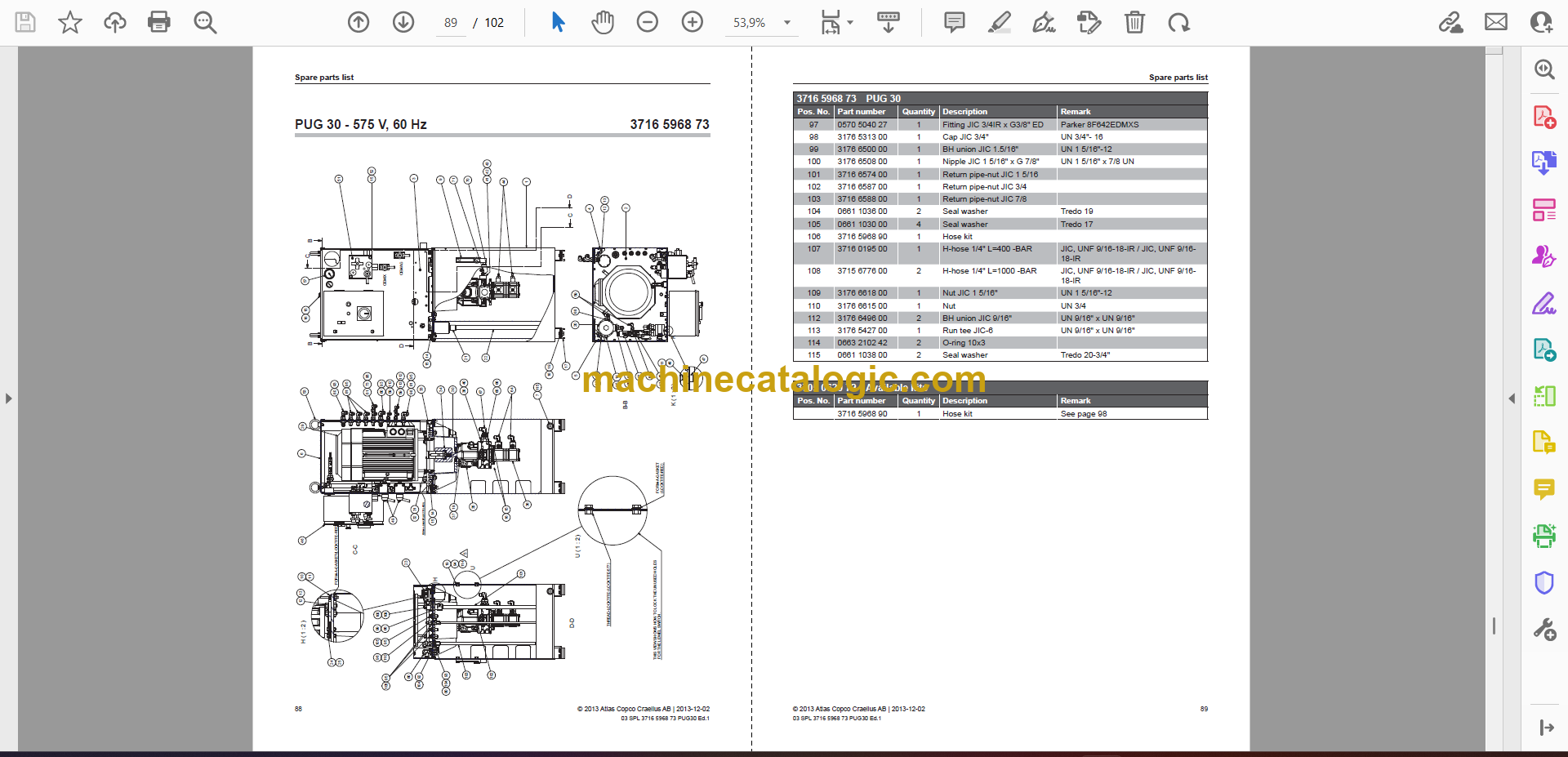Click the 'See page 98' remark
This screenshot has height=757, width=1568.
[1084, 414]
